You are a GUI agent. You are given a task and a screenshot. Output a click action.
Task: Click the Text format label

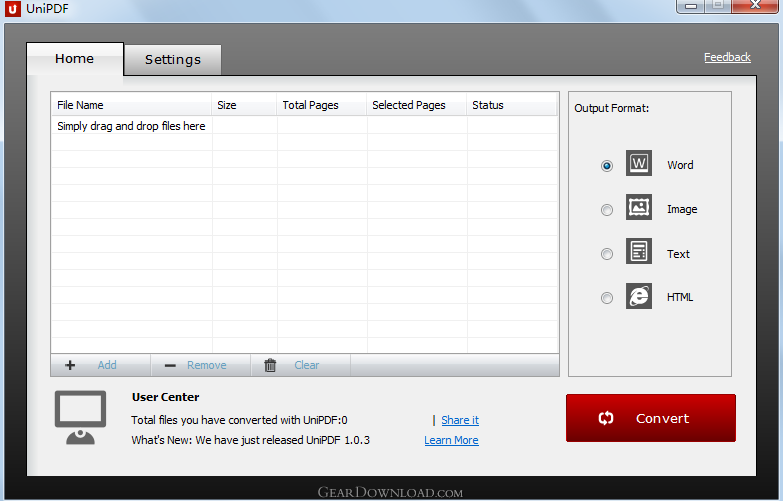point(678,254)
